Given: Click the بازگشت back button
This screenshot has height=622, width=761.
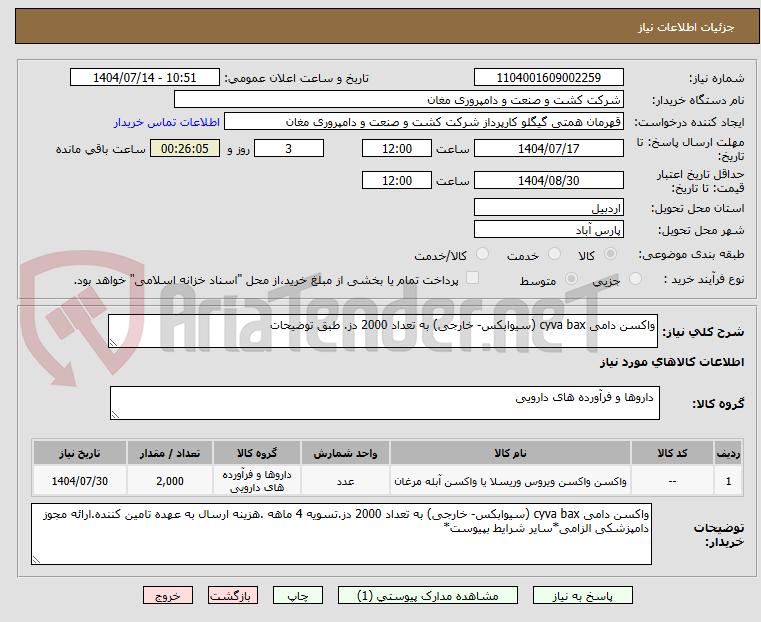Looking at the screenshot, I should click(x=232, y=595).
